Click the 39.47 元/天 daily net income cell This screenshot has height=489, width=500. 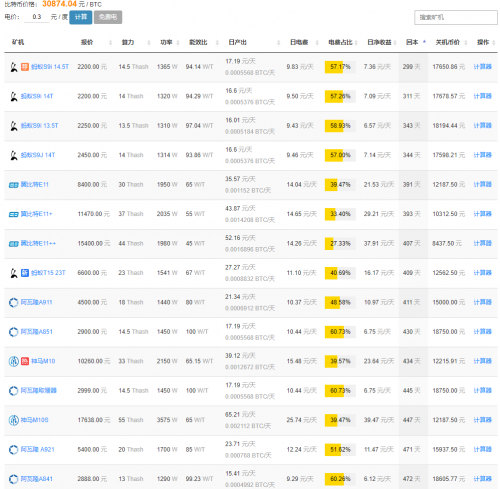tap(379, 420)
